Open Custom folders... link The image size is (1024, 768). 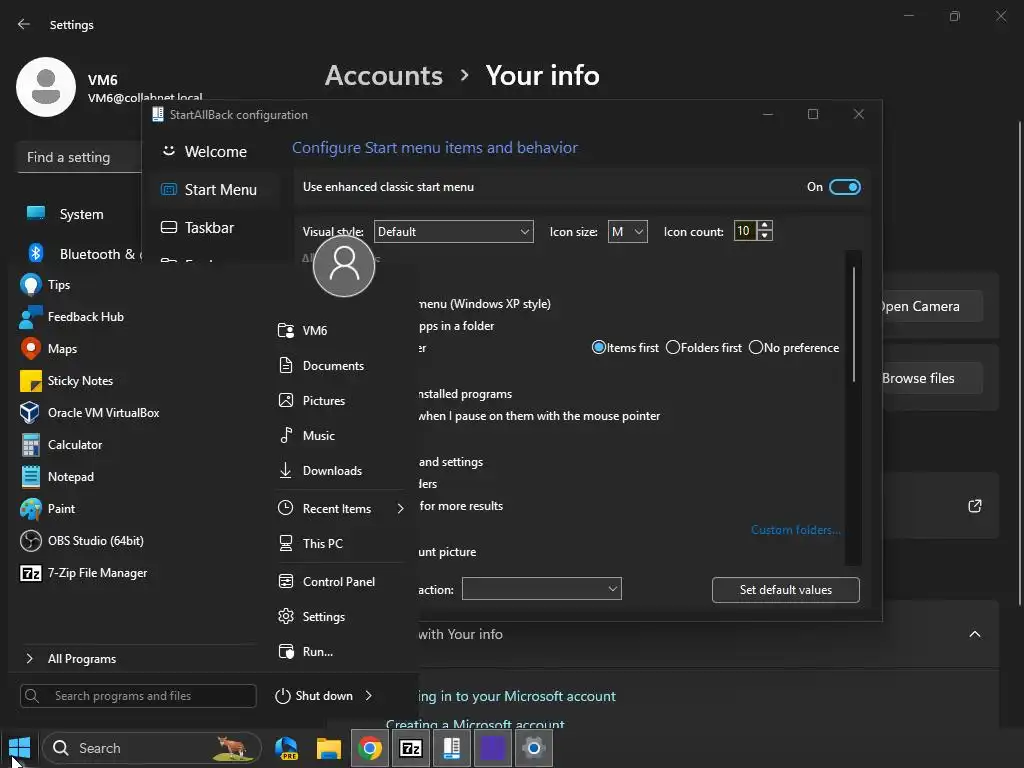[795, 530]
